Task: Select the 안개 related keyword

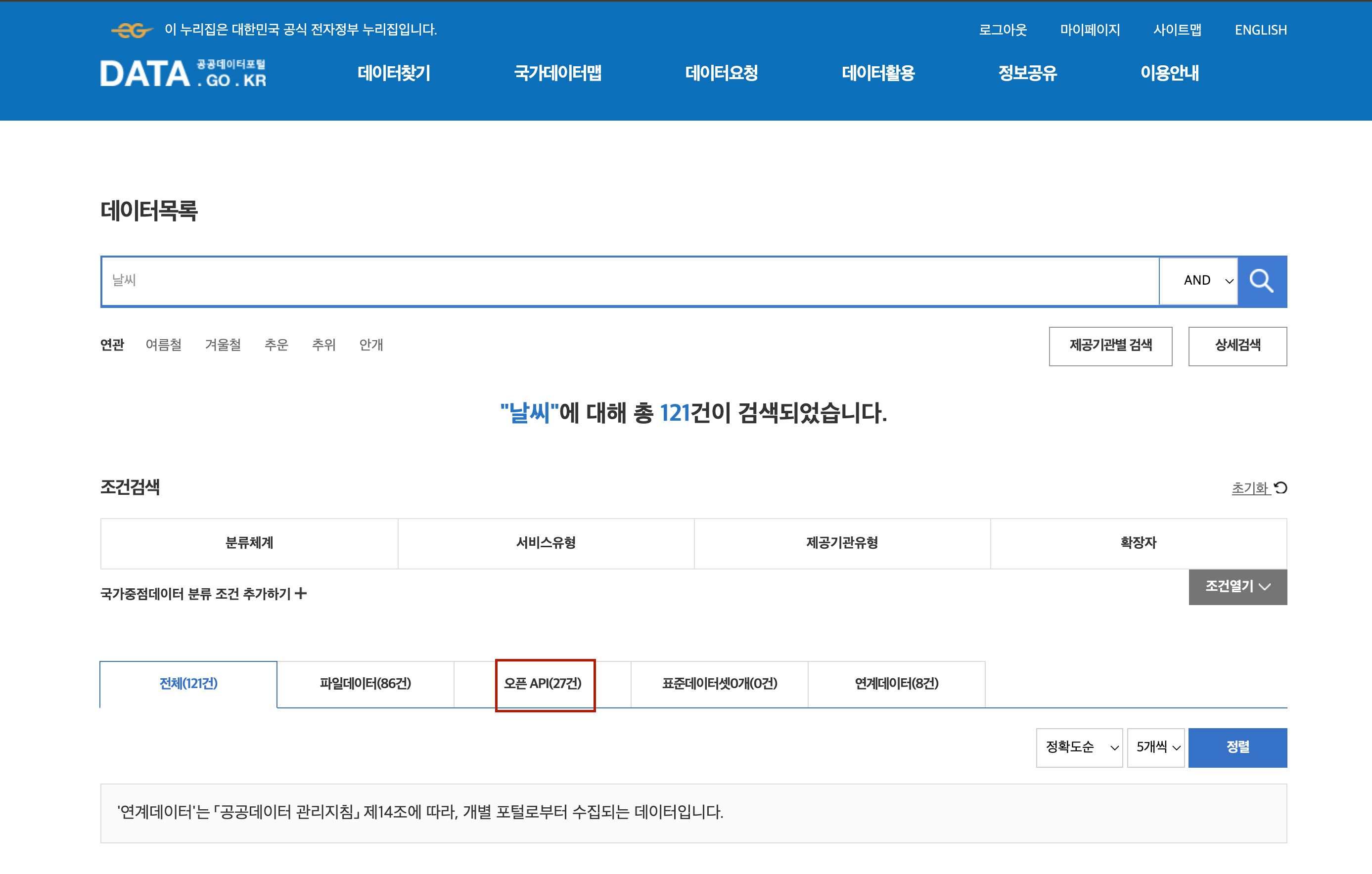Action: (x=371, y=345)
